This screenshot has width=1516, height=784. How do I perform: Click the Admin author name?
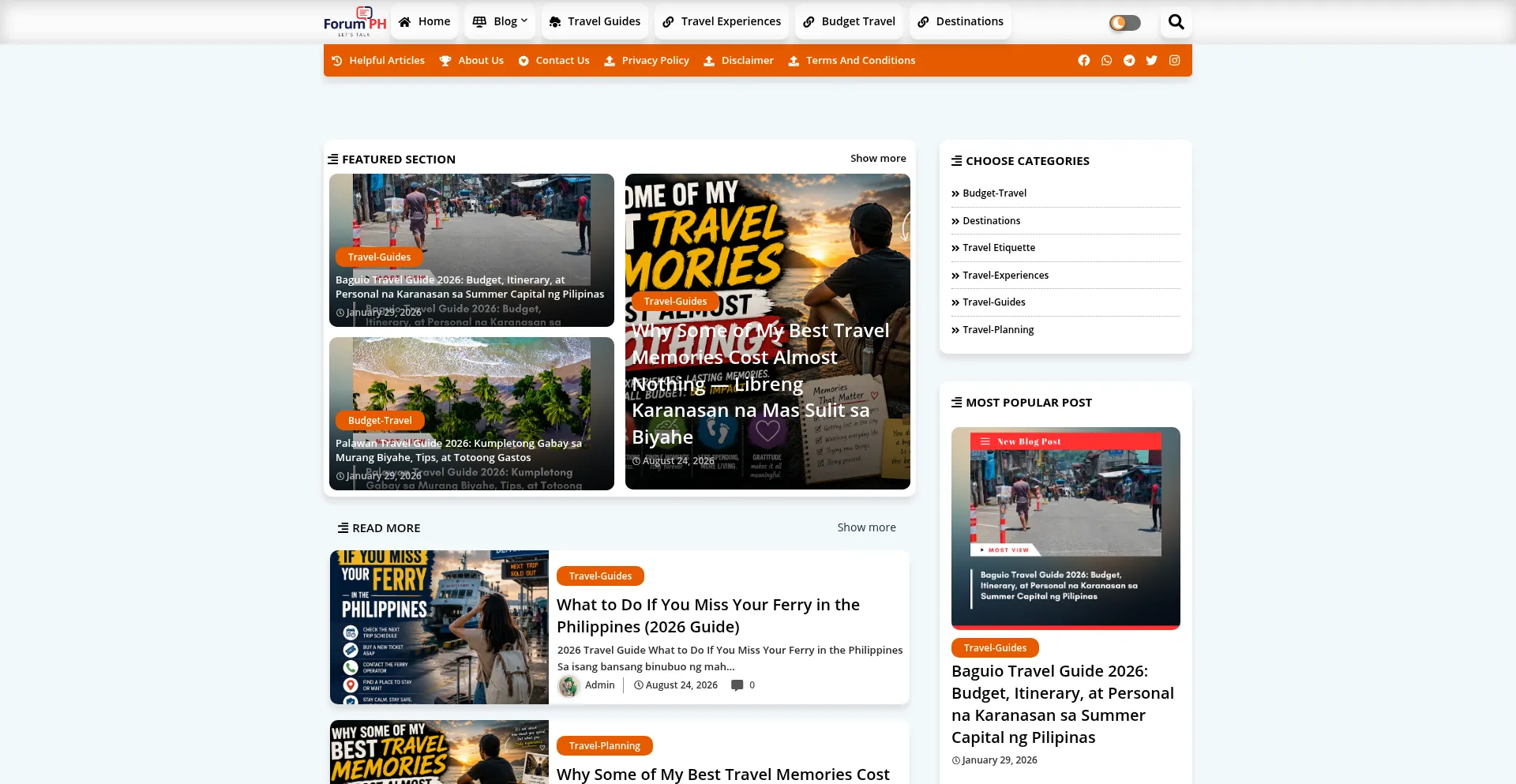tap(600, 685)
